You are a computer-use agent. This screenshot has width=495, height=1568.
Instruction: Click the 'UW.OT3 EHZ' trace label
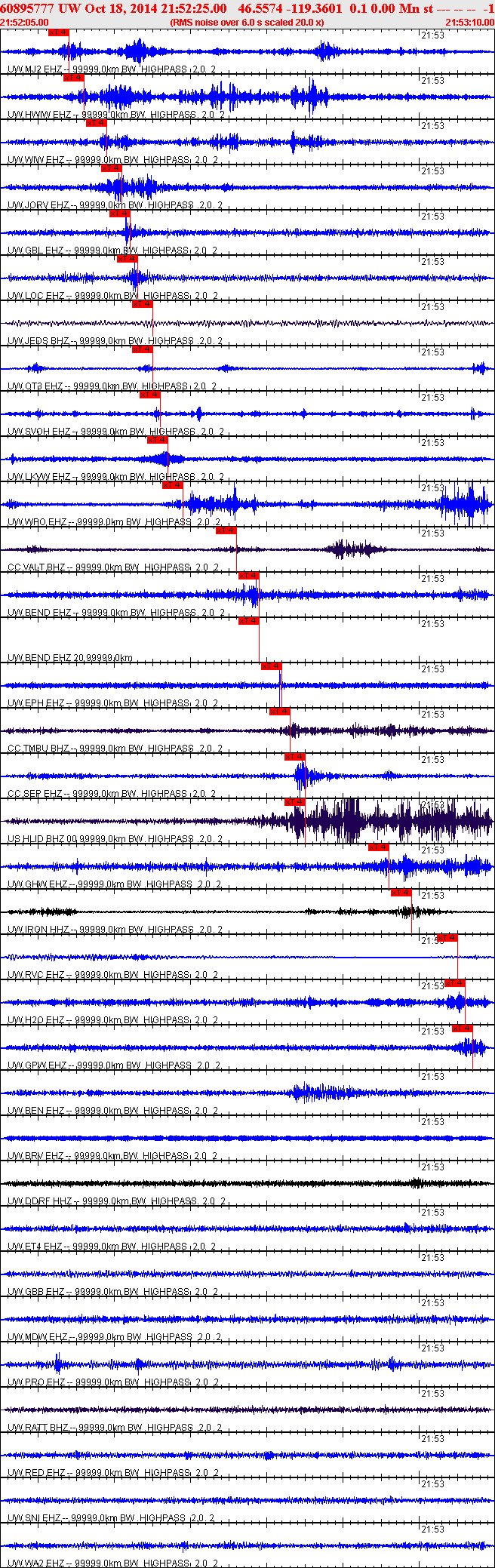click(35, 386)
